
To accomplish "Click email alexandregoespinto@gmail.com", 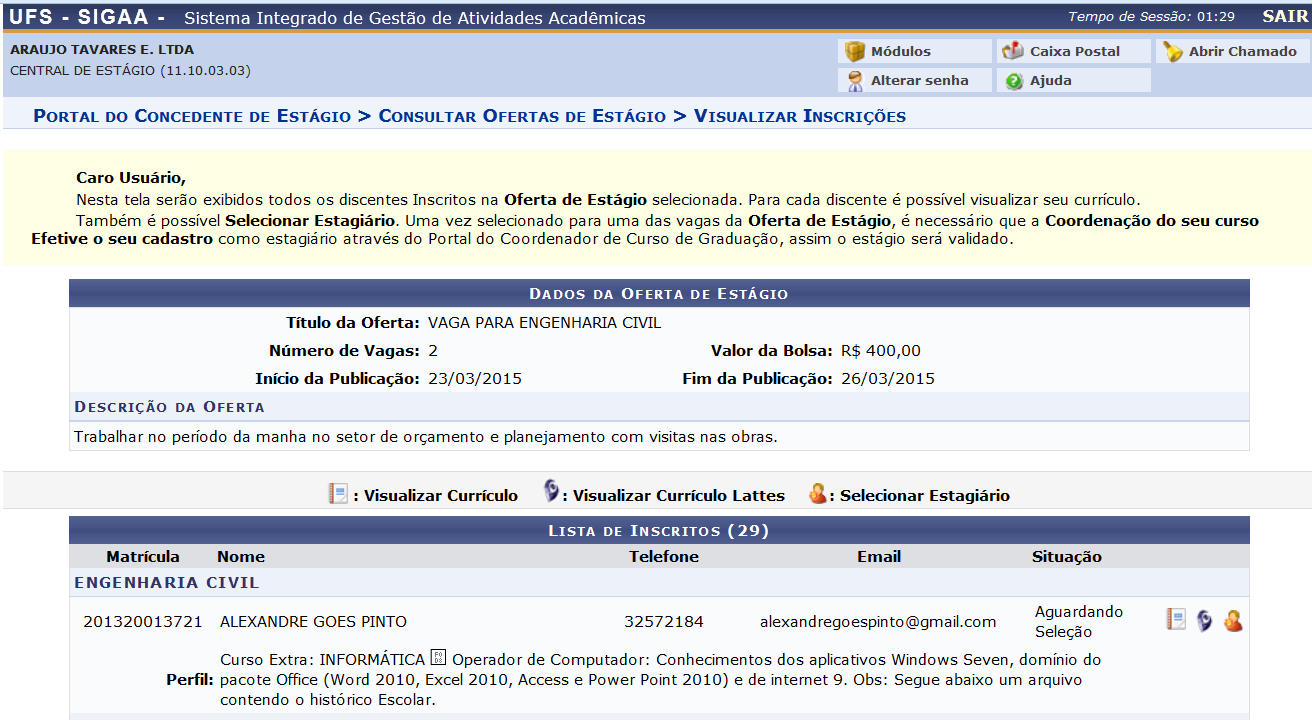I will [878, 622].
